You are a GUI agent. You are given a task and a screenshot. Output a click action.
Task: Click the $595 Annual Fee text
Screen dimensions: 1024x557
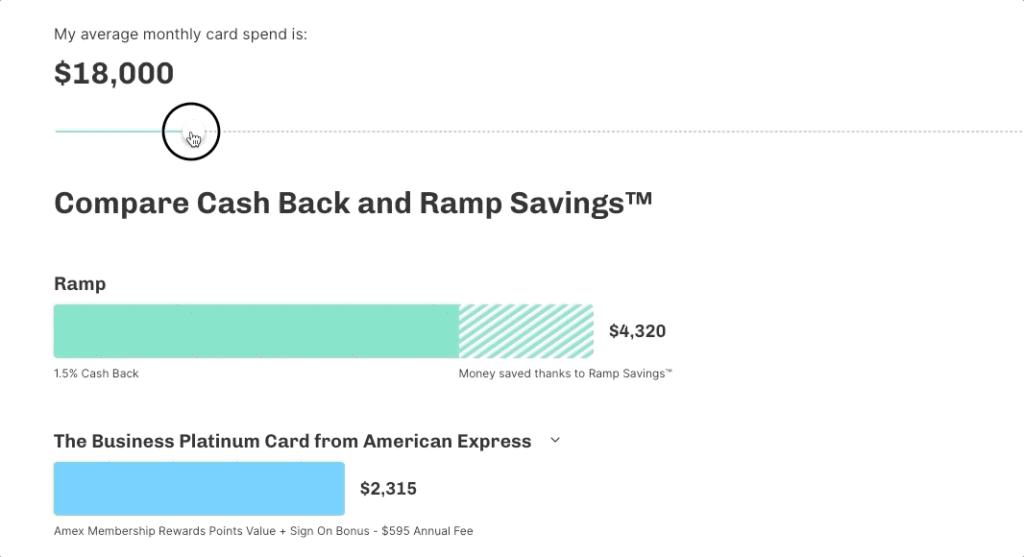tap(427, 531)
